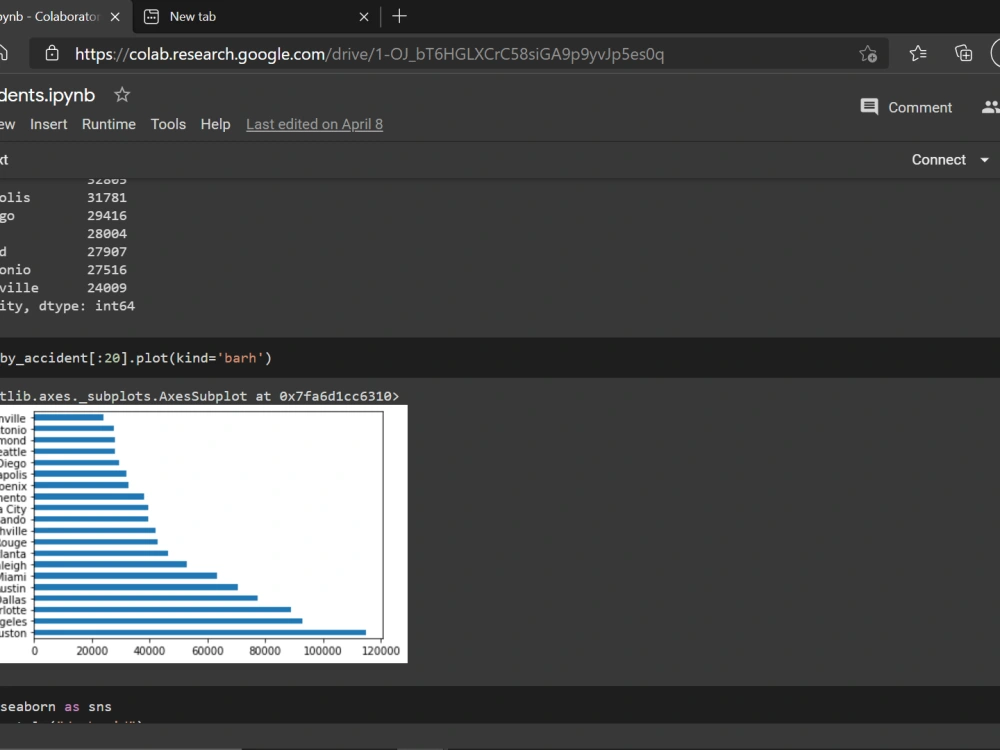1000x750 pixels.
Task: Select the value 28004 in output
Action: [107, 233]
